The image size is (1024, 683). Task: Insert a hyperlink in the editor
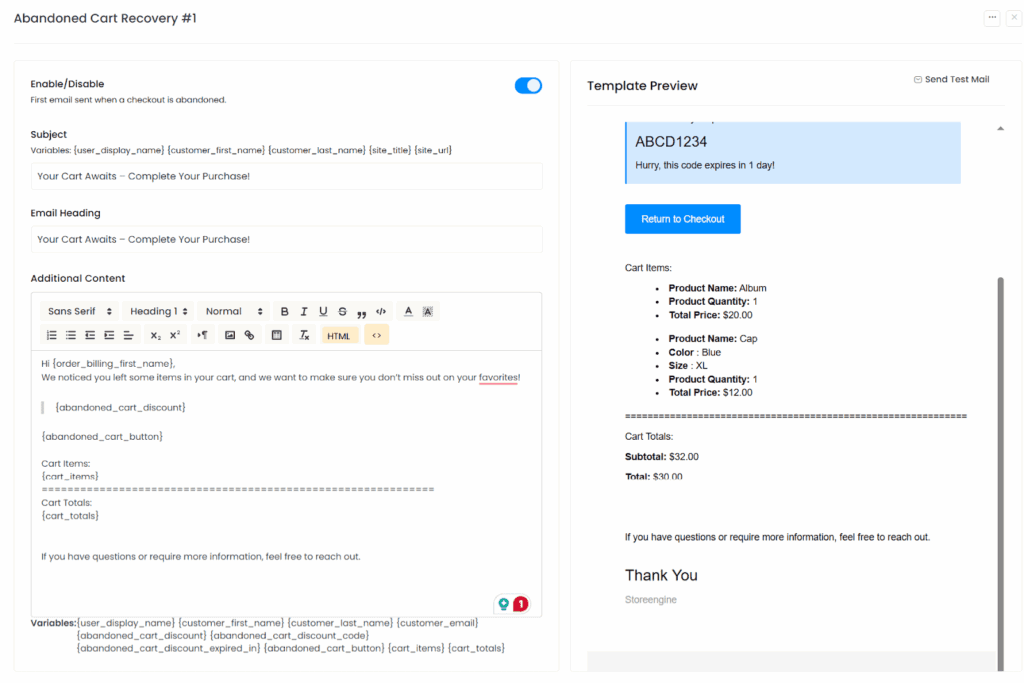(250, 335)
